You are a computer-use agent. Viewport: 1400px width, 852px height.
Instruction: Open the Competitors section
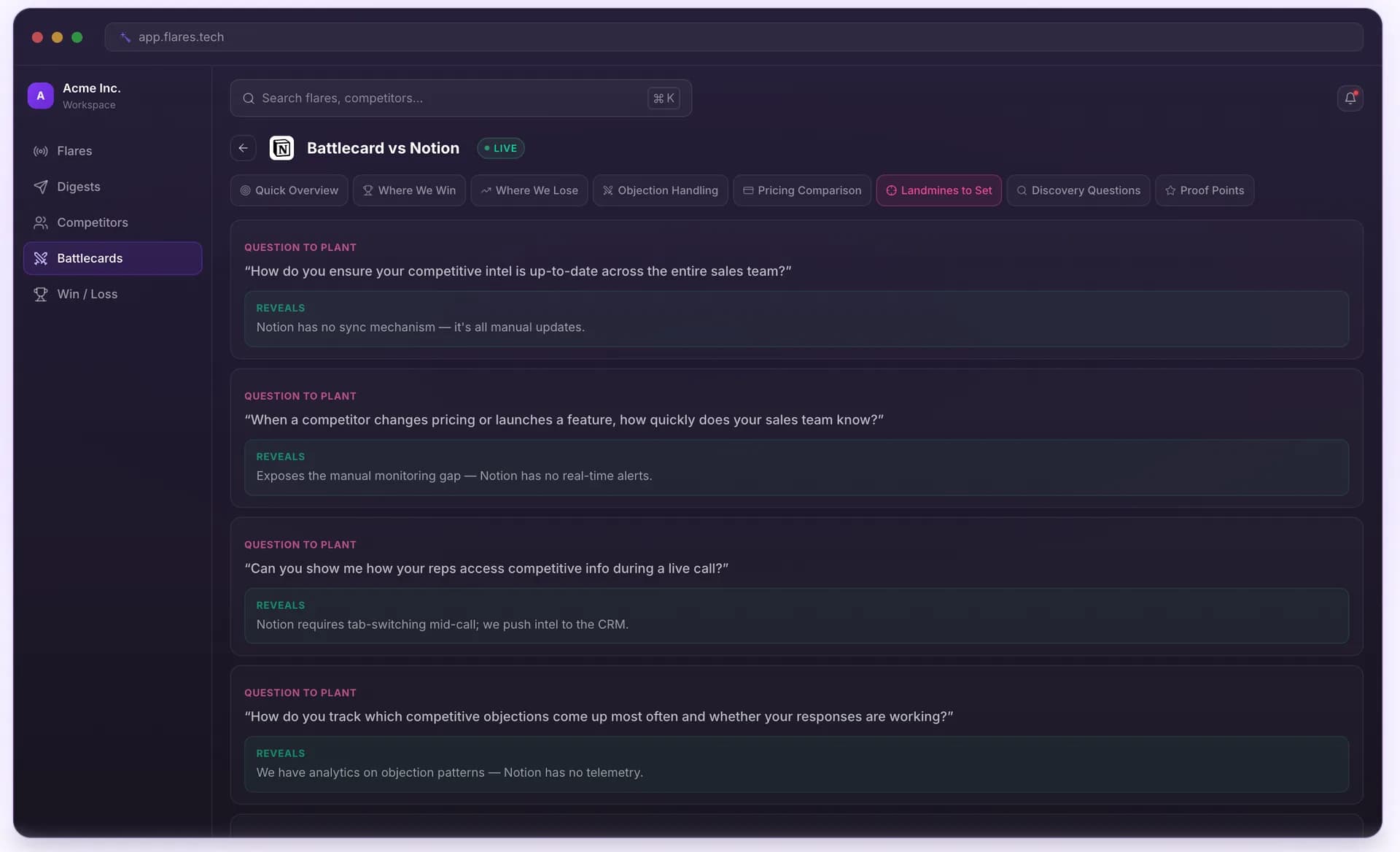(x=113, y=222)
